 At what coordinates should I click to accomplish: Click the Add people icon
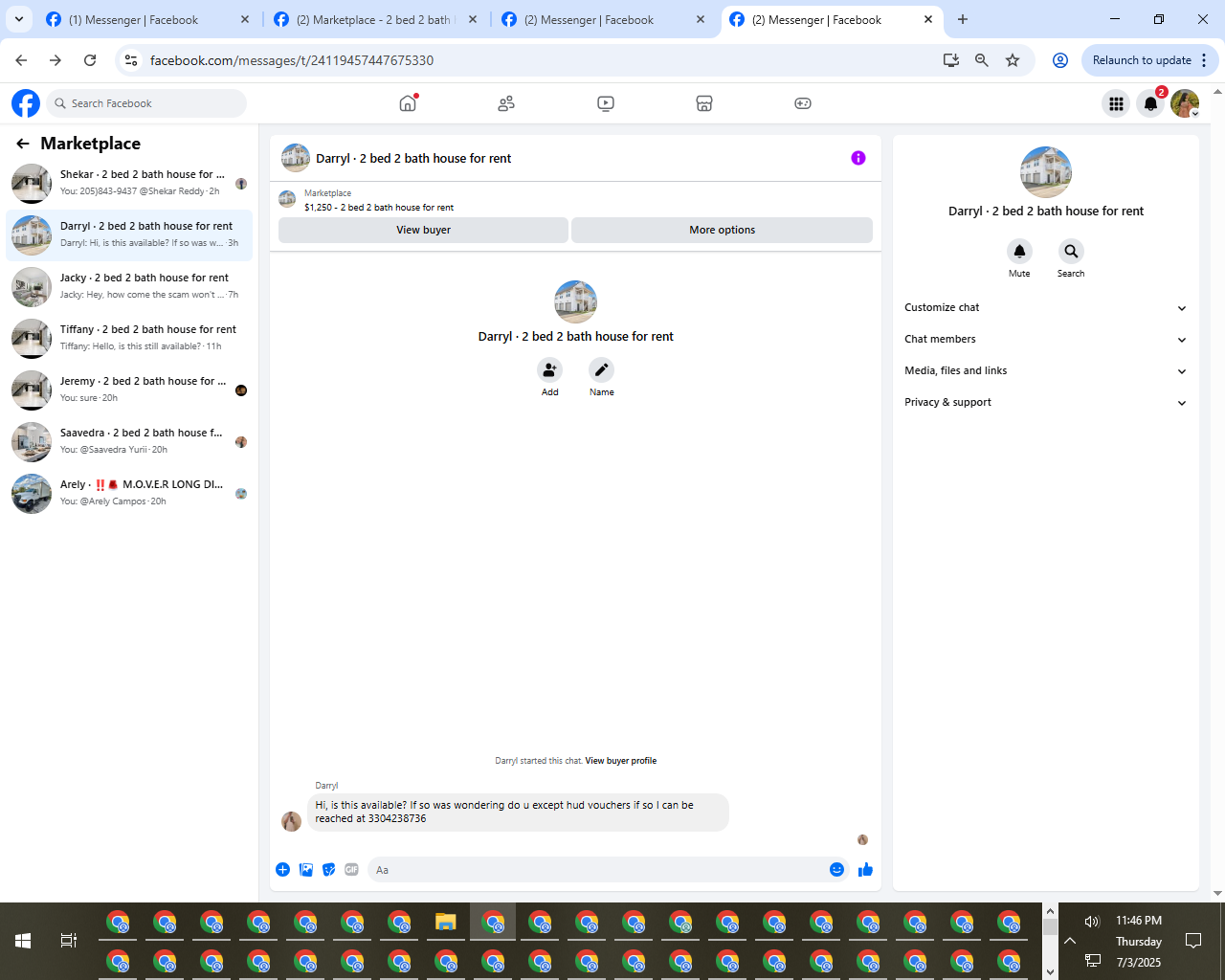pos(549,369)
